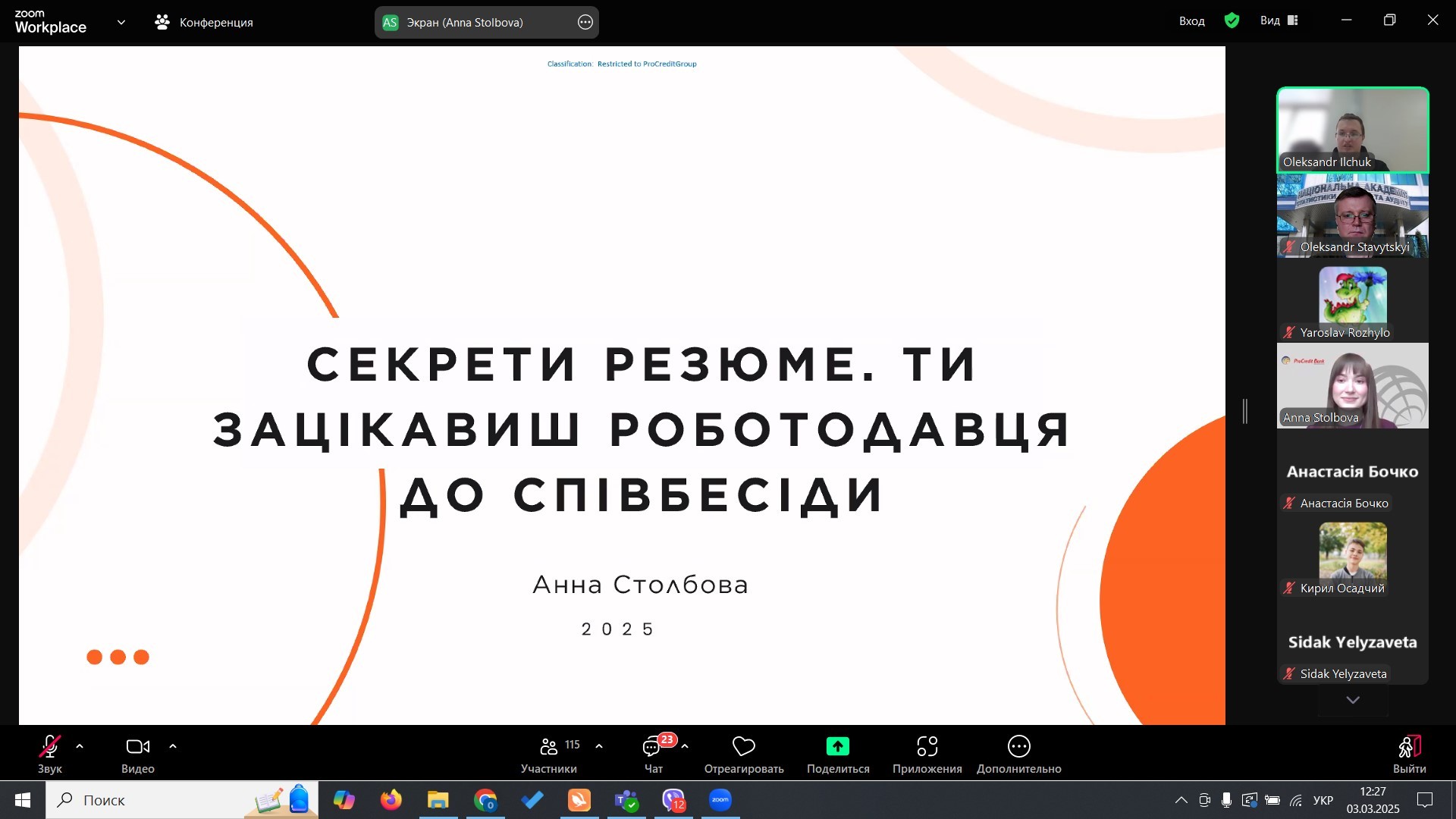Open the Вид view menu
The width and height of the screenshot is (1456, 819).
click(x=1279, y=21)
